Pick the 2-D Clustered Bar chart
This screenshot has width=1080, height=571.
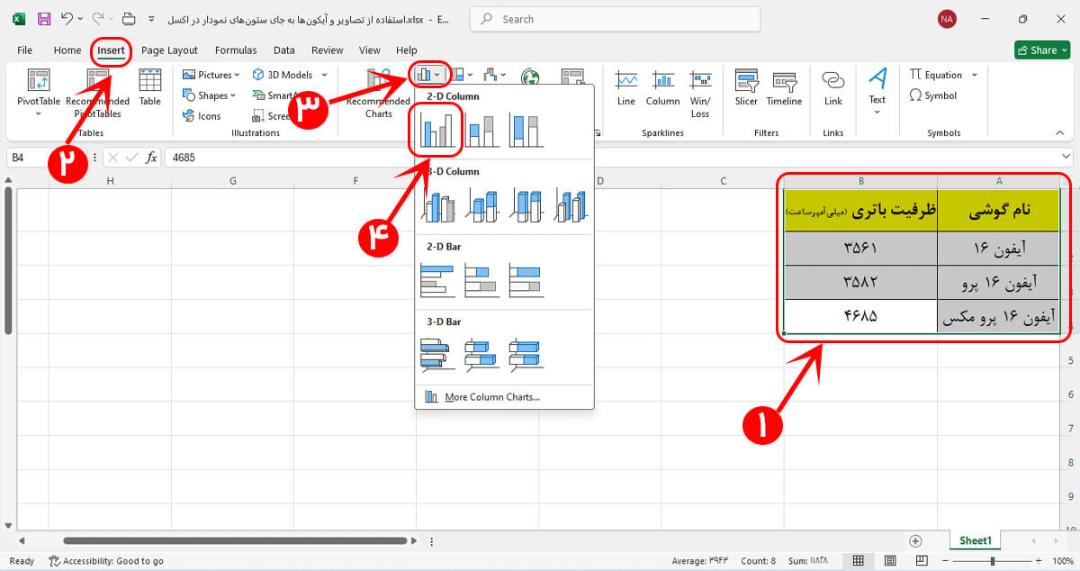(437, 281)
